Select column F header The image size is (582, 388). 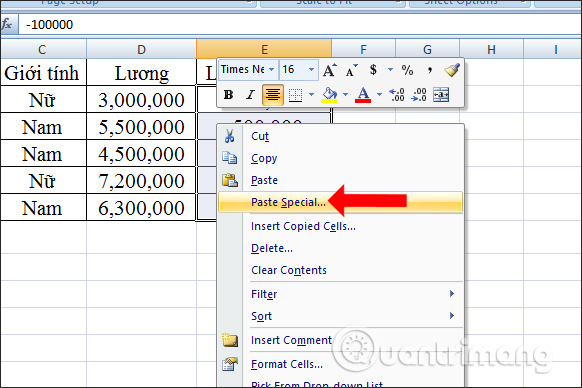tap(363, 49)
